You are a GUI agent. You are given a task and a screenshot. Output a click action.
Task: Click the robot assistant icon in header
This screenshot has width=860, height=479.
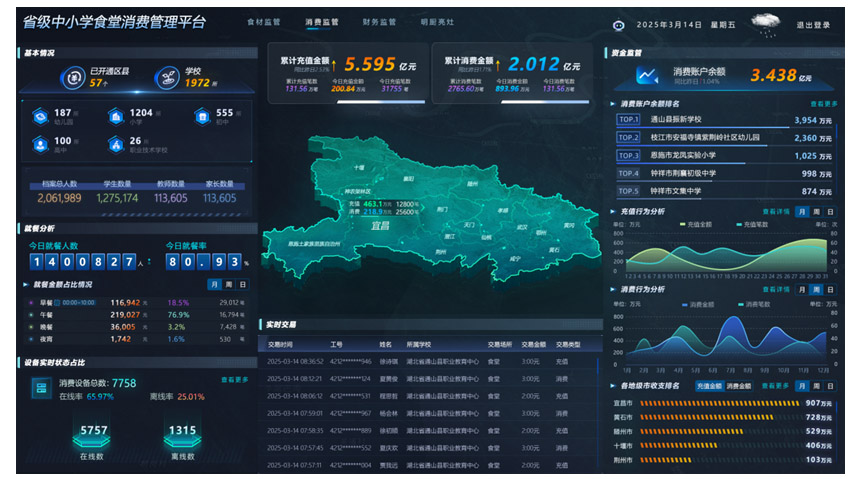[618, 25]
